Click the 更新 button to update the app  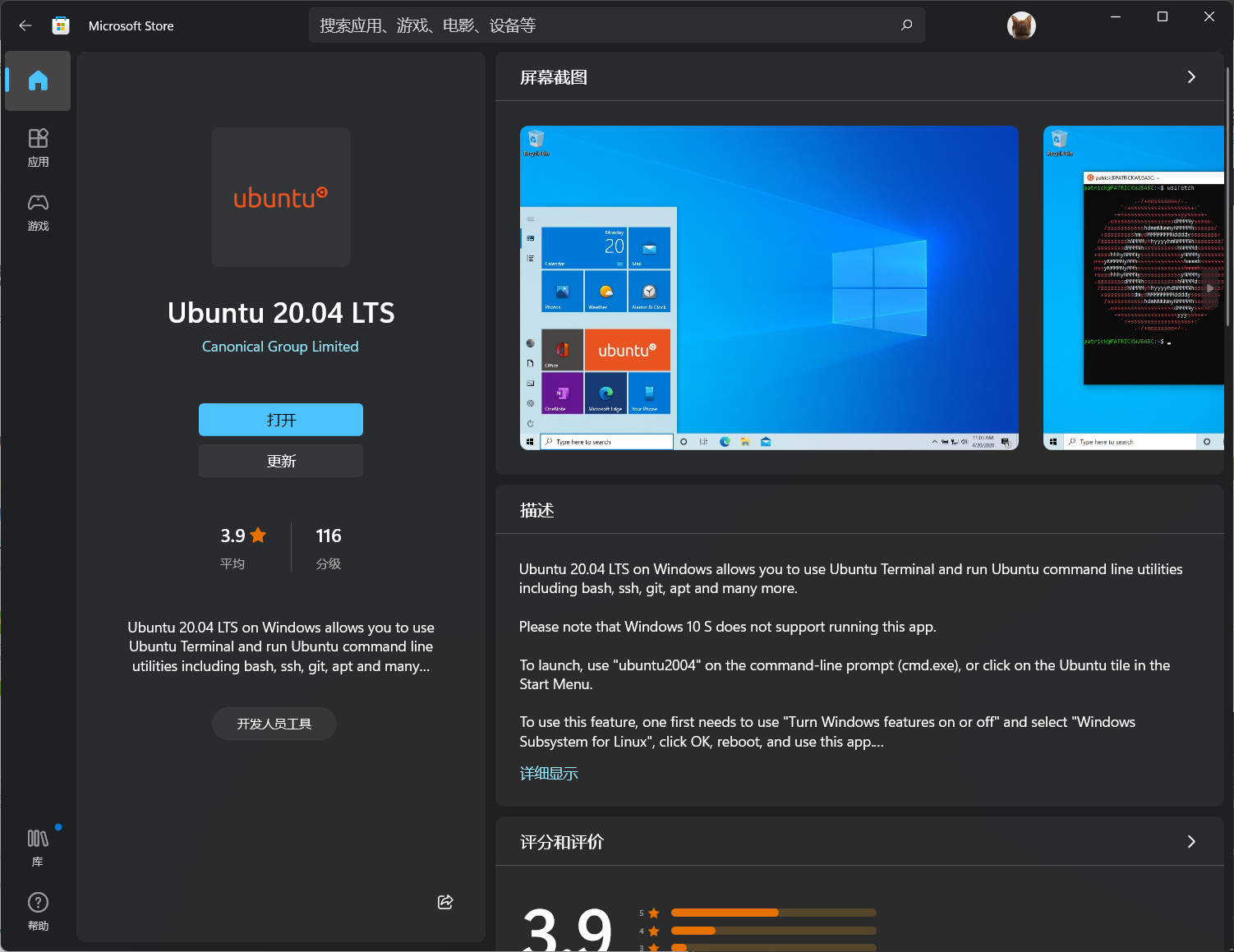(280, 461)
